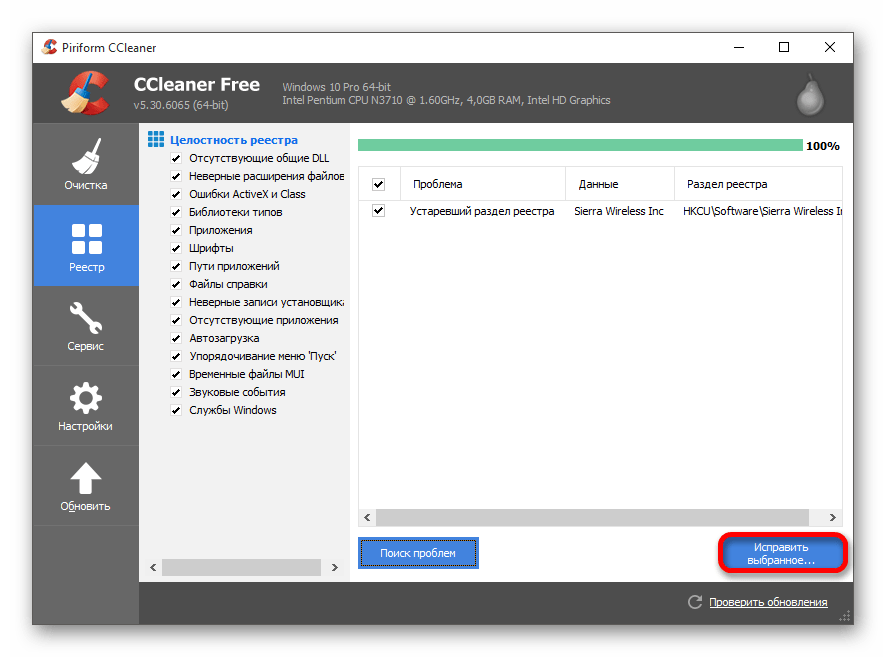The width and height of the screenshot is (886, 657).
Task: Toggle the Автозагрузка checkbox
Action: pos(176,338)
